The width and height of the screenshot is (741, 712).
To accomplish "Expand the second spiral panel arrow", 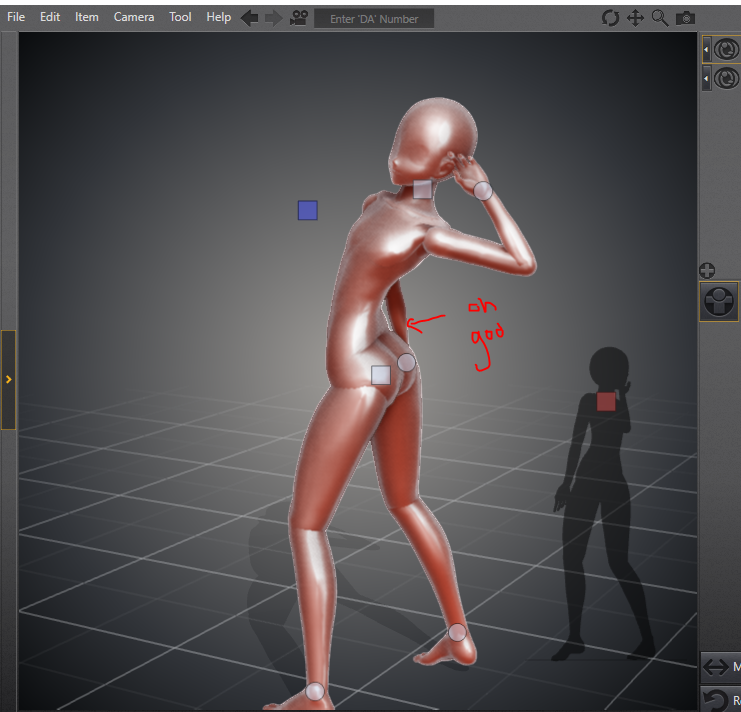I will [x=706, y=78].
